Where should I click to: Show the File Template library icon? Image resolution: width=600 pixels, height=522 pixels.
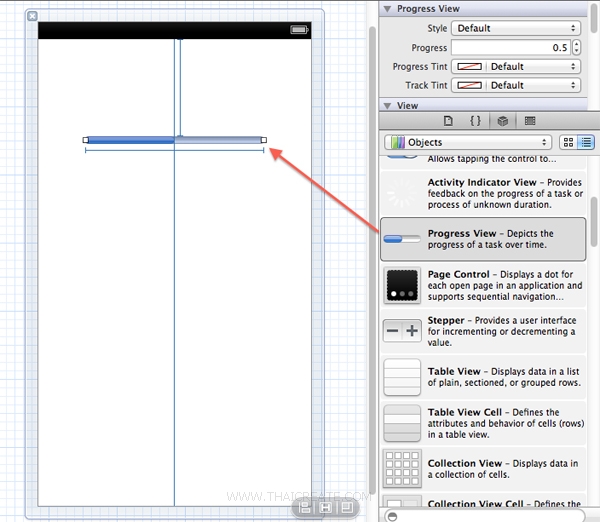pos(448,121)
